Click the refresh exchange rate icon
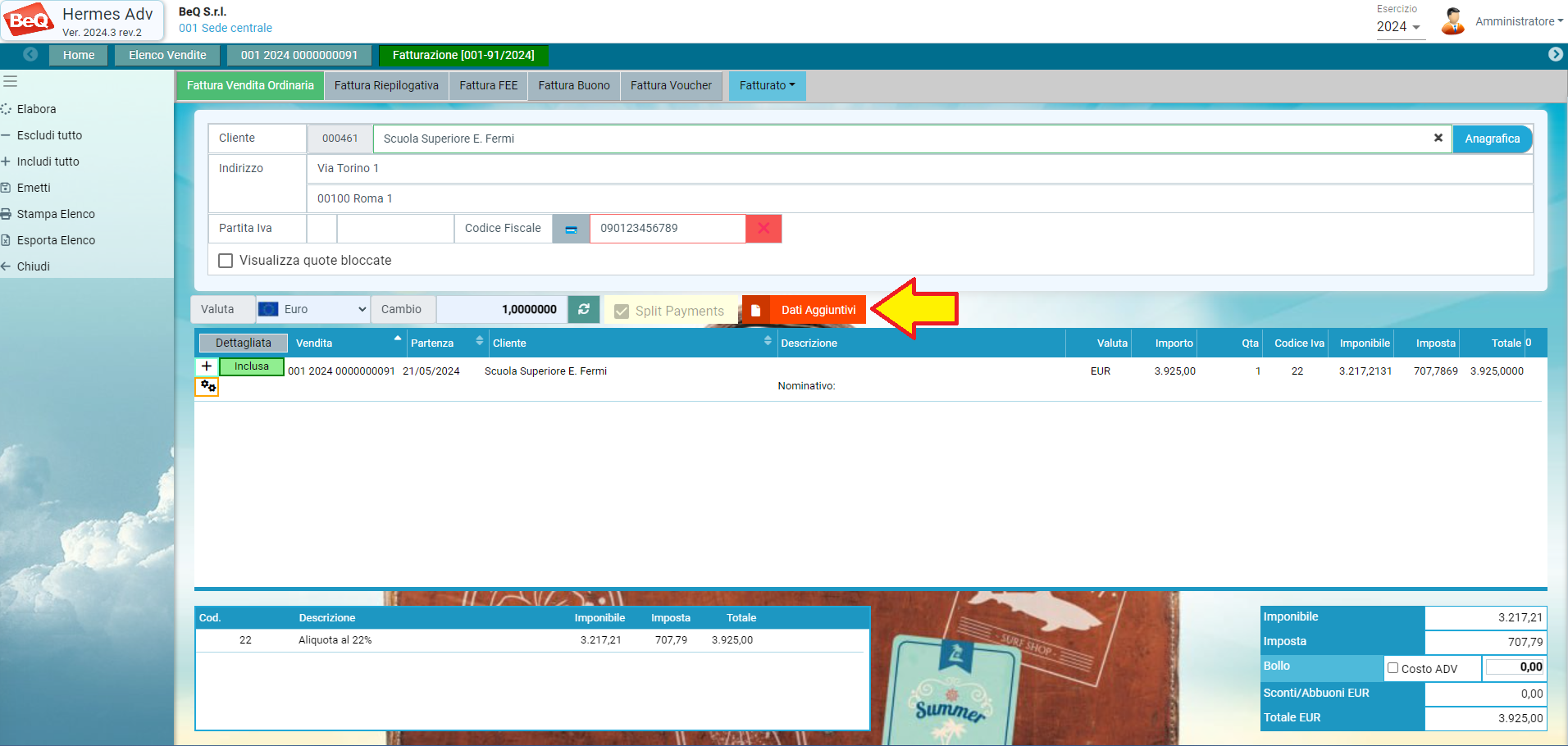This screenshot has width=1568, height=746. [x=584, y=309]
